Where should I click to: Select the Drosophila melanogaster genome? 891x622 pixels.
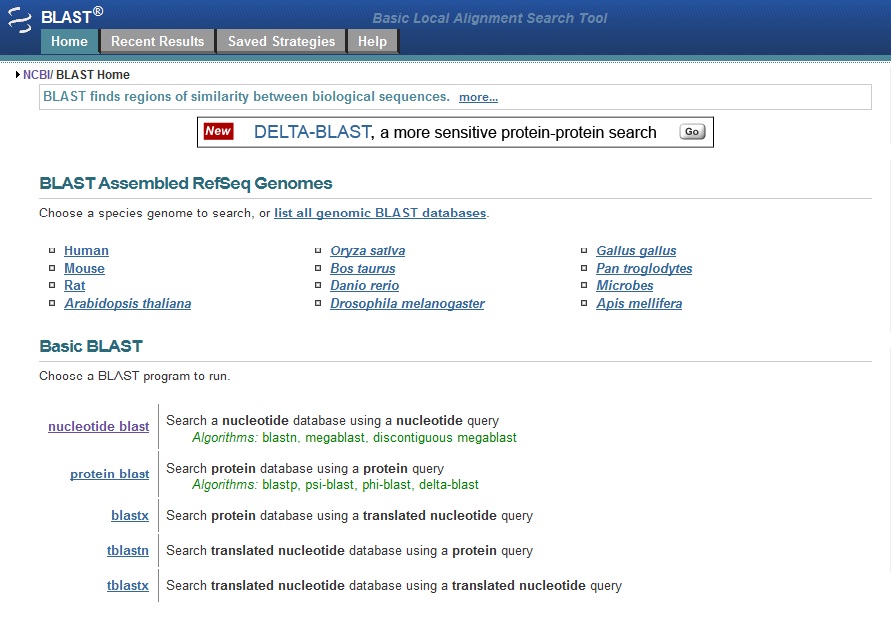[x=407, y=303]
